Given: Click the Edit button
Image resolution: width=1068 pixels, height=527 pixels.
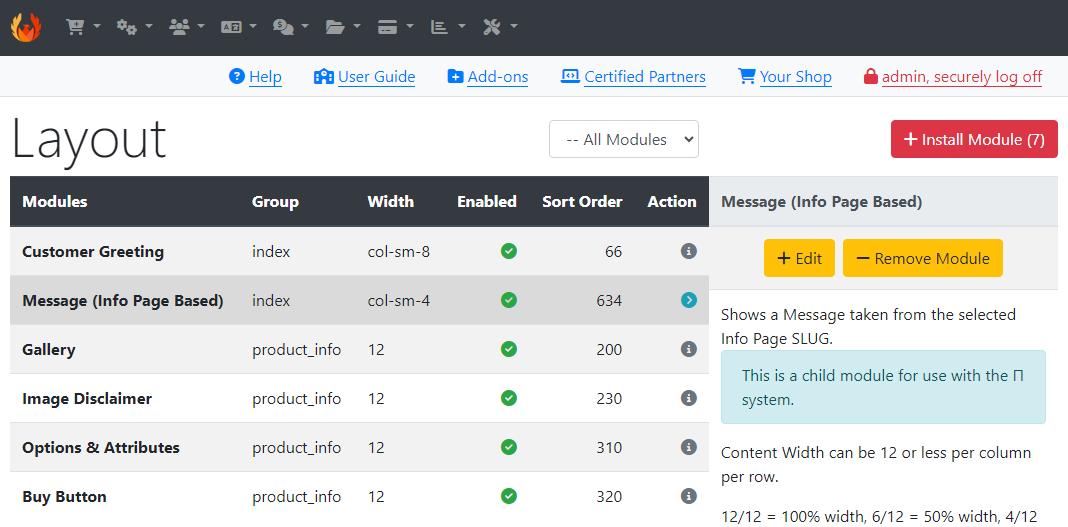Looking at the screenshot, I should tap(799, 258).
